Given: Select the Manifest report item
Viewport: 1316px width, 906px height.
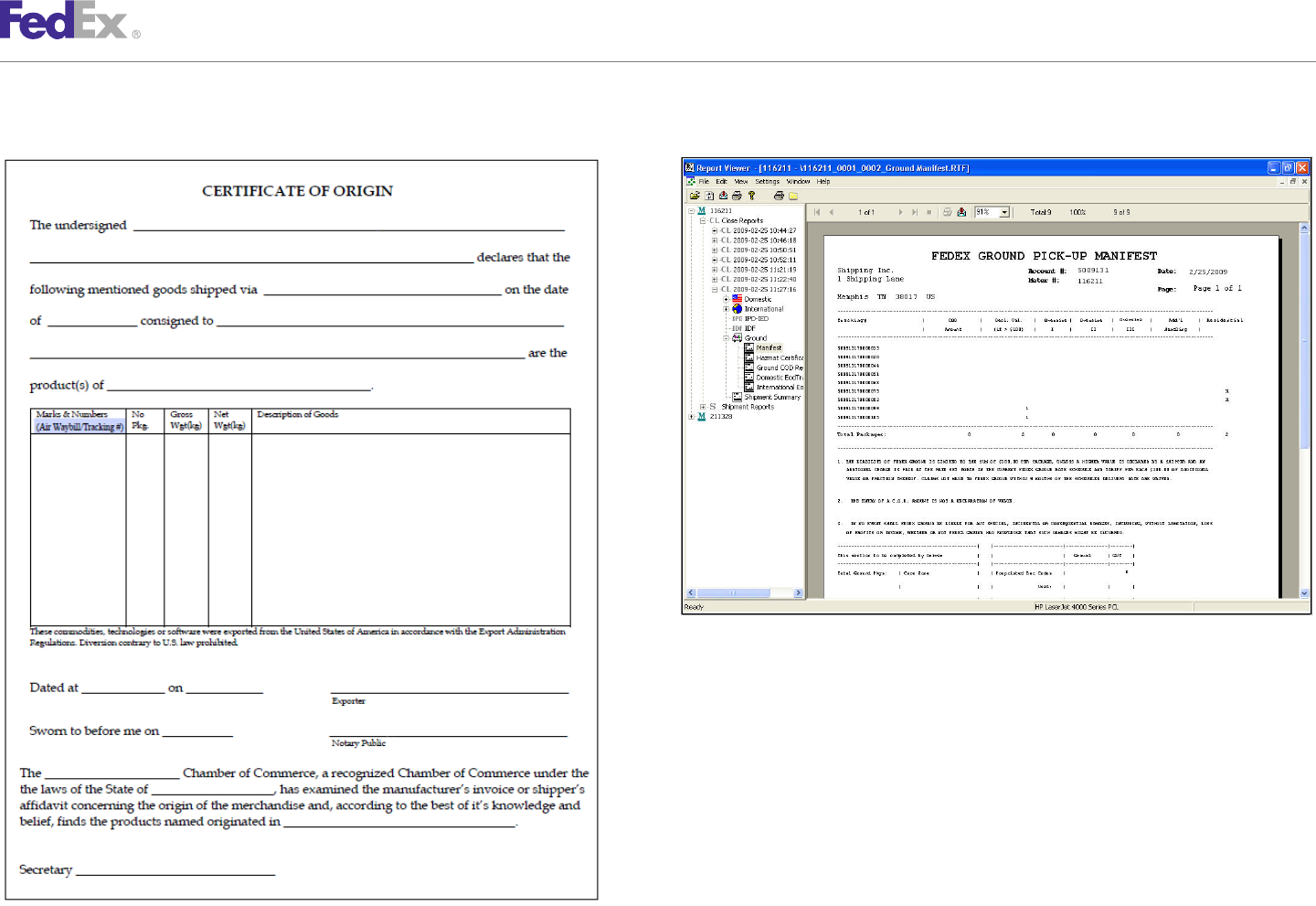Looking at the screenshot, I should point(769,347).
